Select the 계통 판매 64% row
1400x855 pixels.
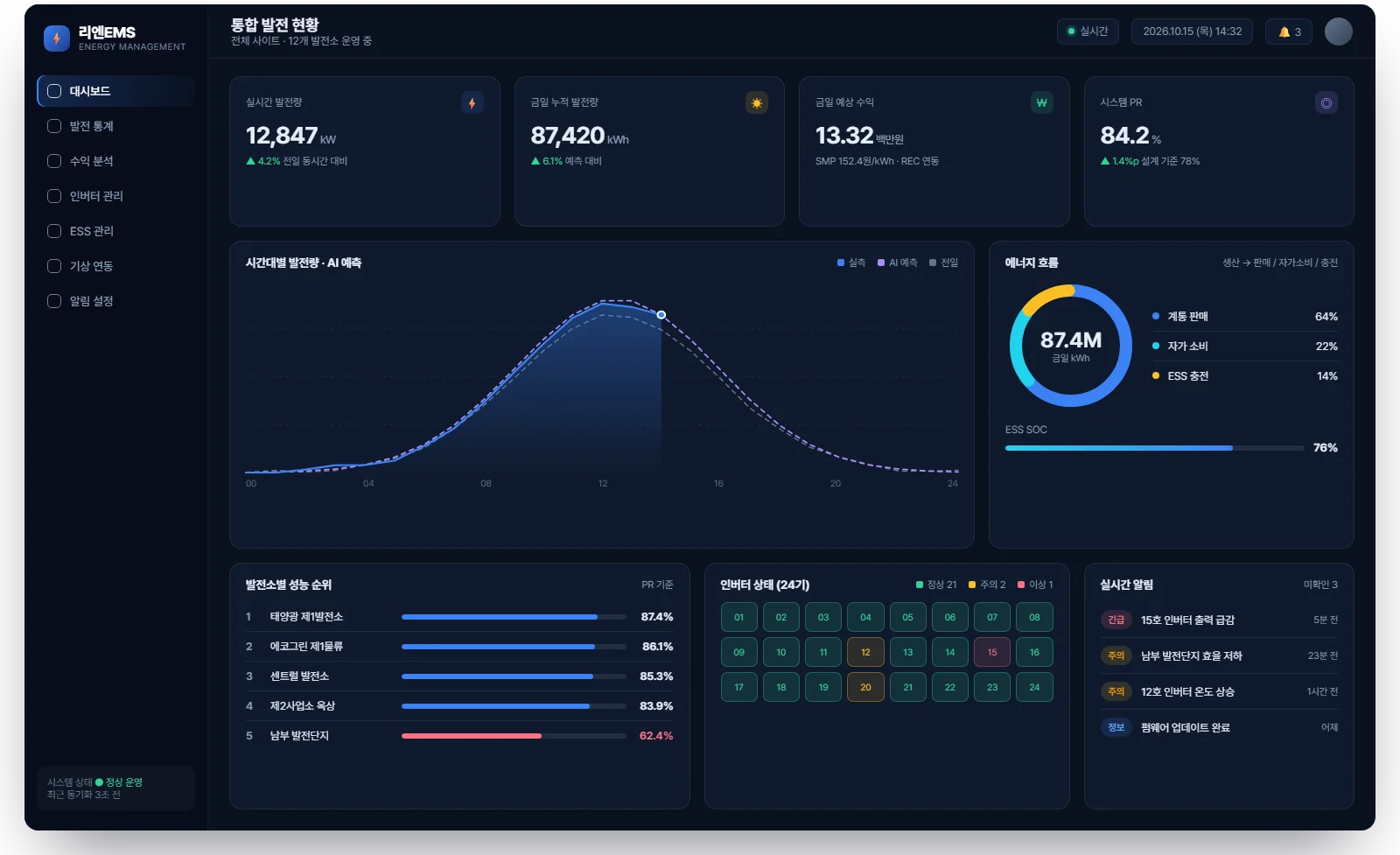pyautogui.click(x=1244, y=317)
